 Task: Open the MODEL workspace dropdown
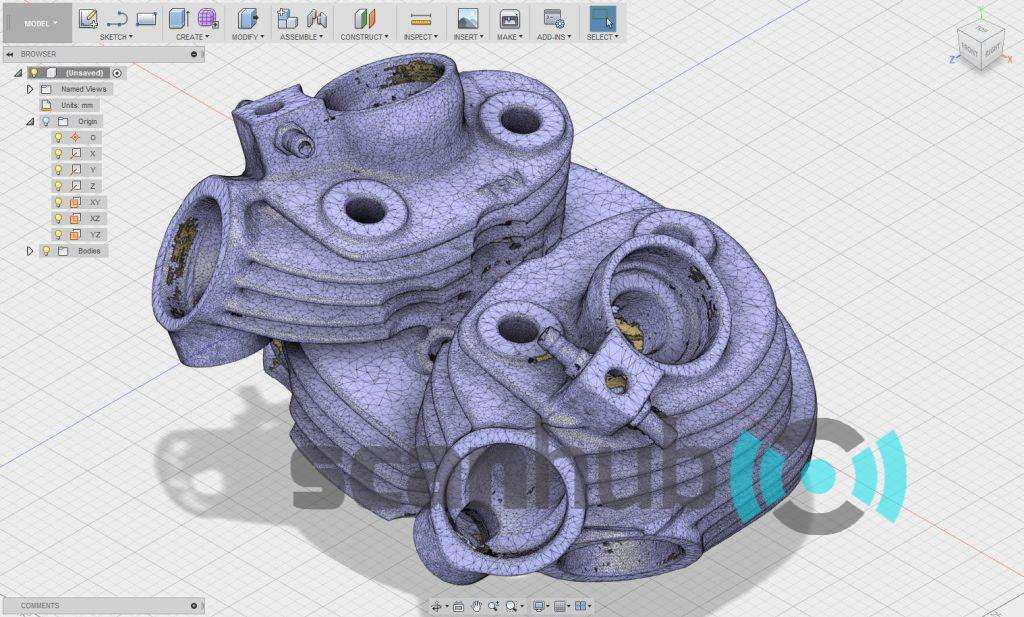point(40,21)
